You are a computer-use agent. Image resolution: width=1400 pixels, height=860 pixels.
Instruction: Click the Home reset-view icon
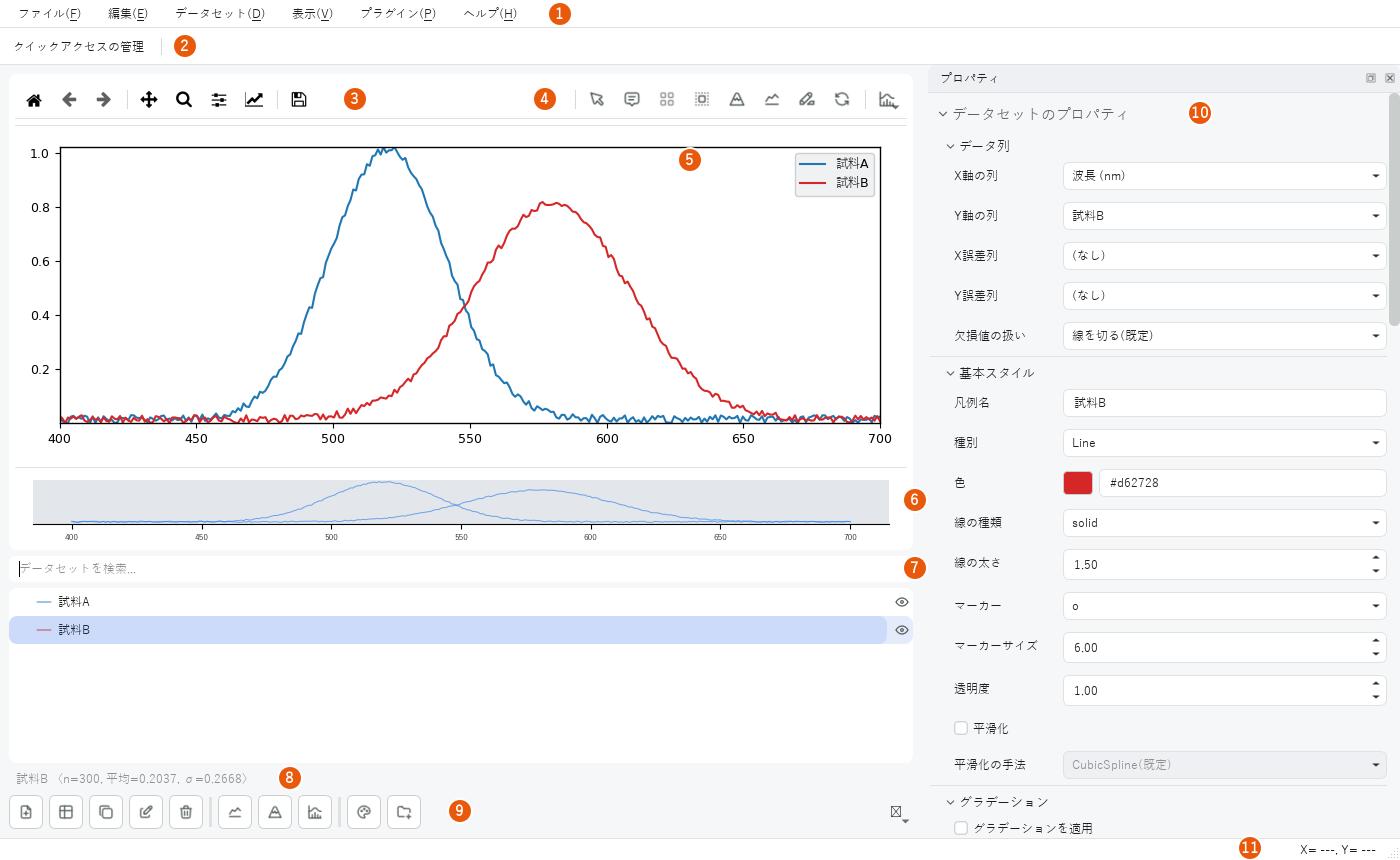(x=34, y=100)
